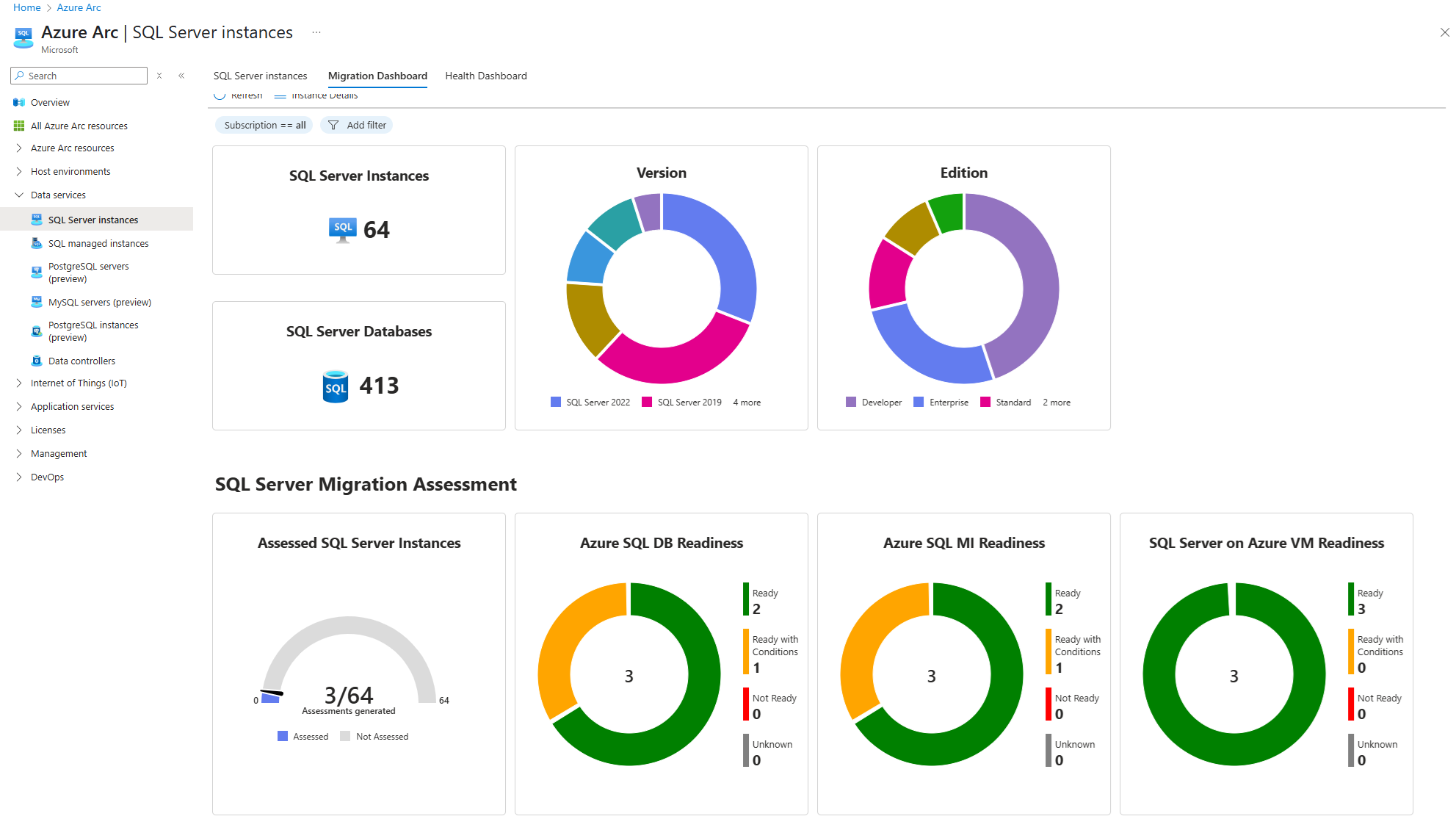Click the Add filter button

[356, 125]
